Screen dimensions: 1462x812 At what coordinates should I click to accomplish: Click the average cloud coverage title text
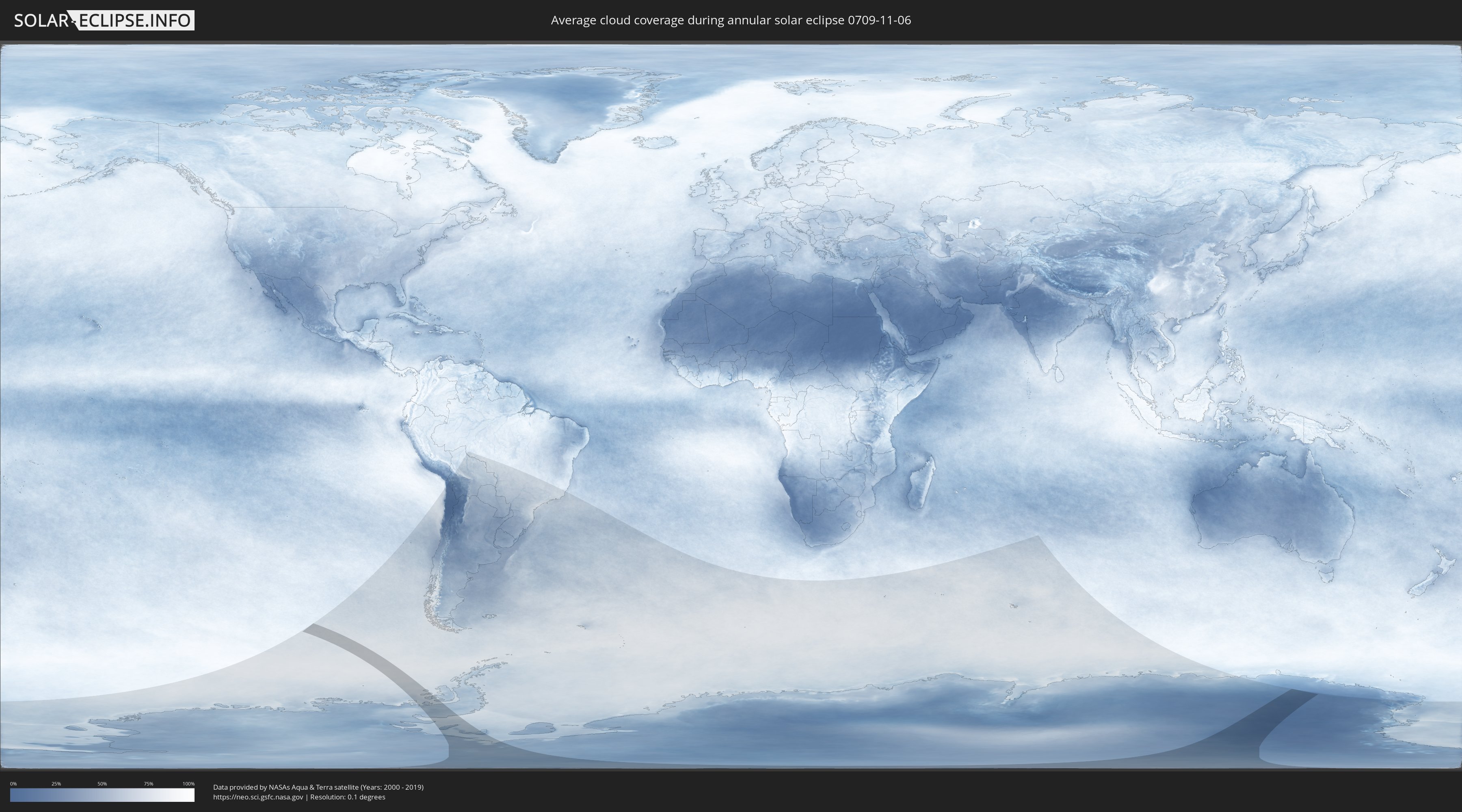[x=731, y=20]
